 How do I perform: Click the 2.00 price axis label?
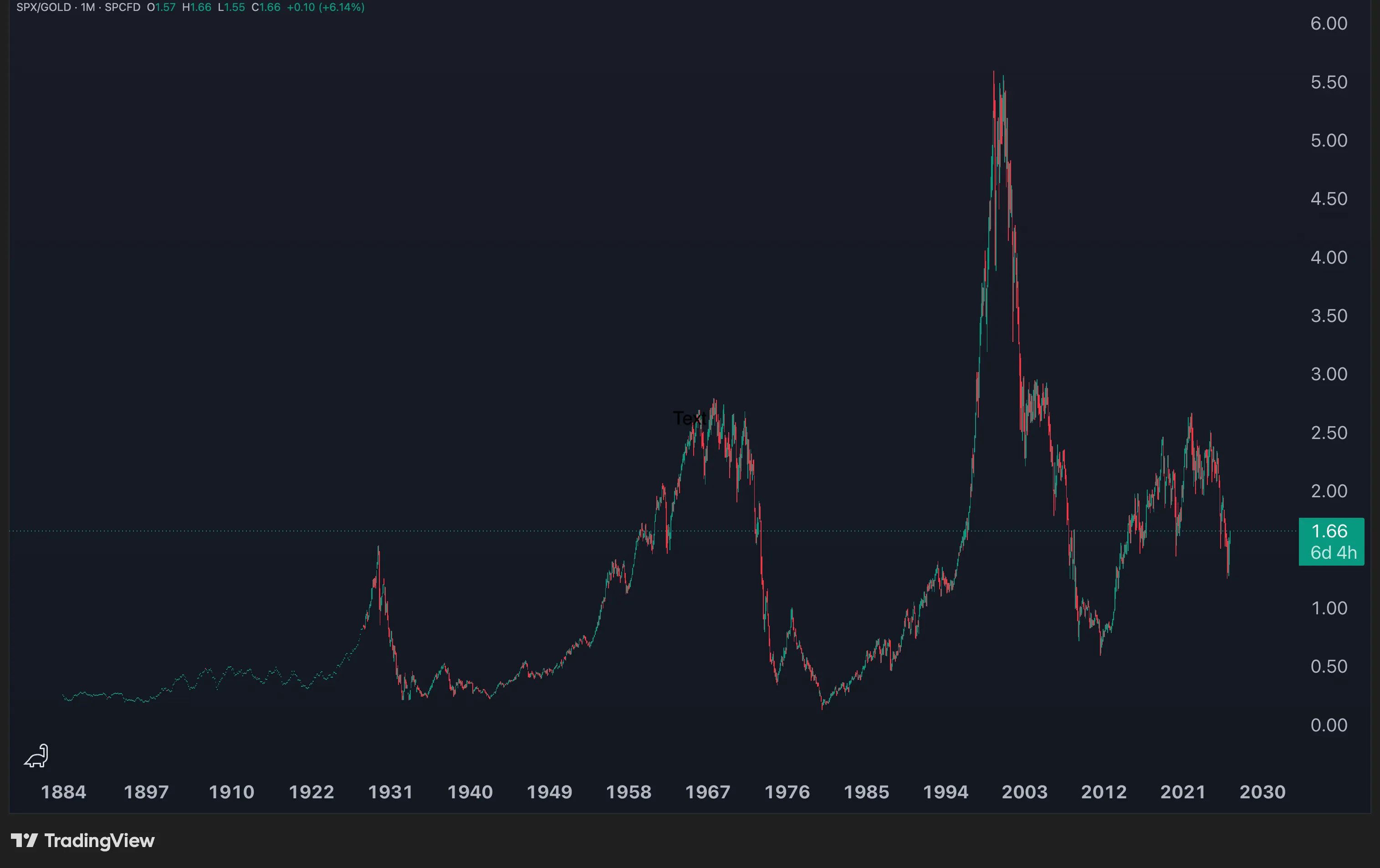(x=1329, y=491)
